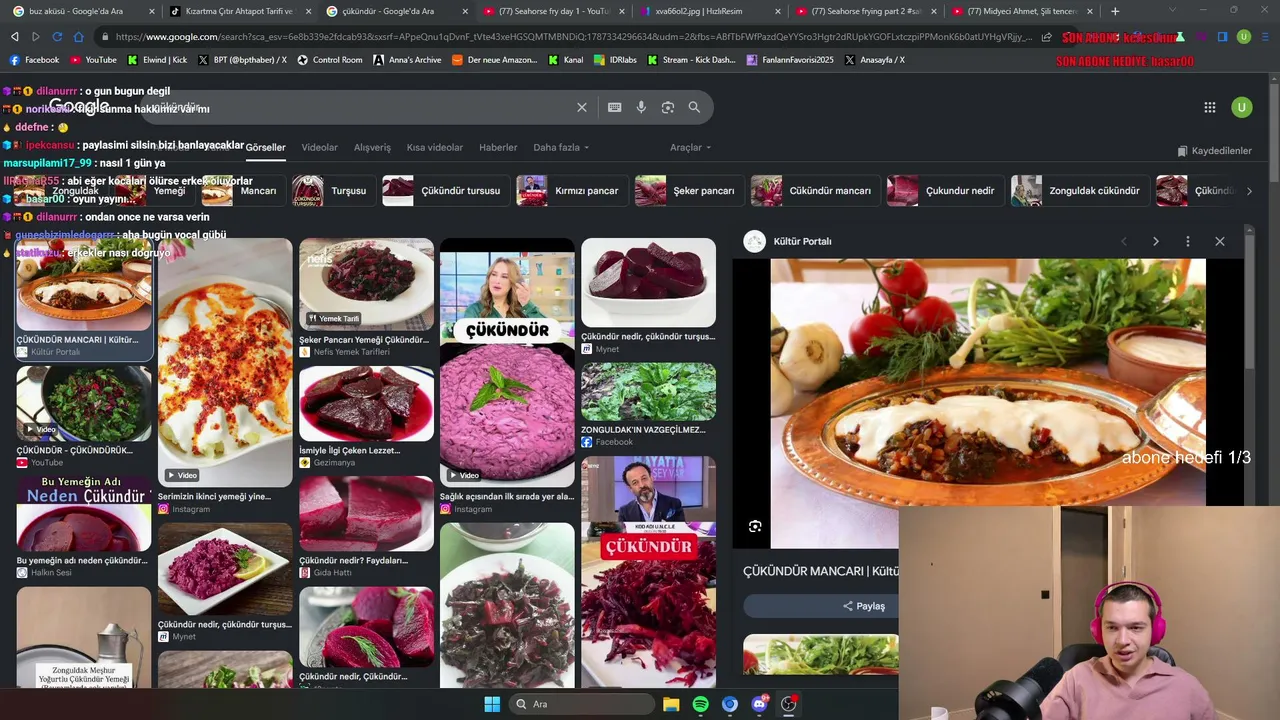Open the IDRlabs bookmark
Image resolution: width=1280 pixels, height=720 pixels.
tap(615, 60)
